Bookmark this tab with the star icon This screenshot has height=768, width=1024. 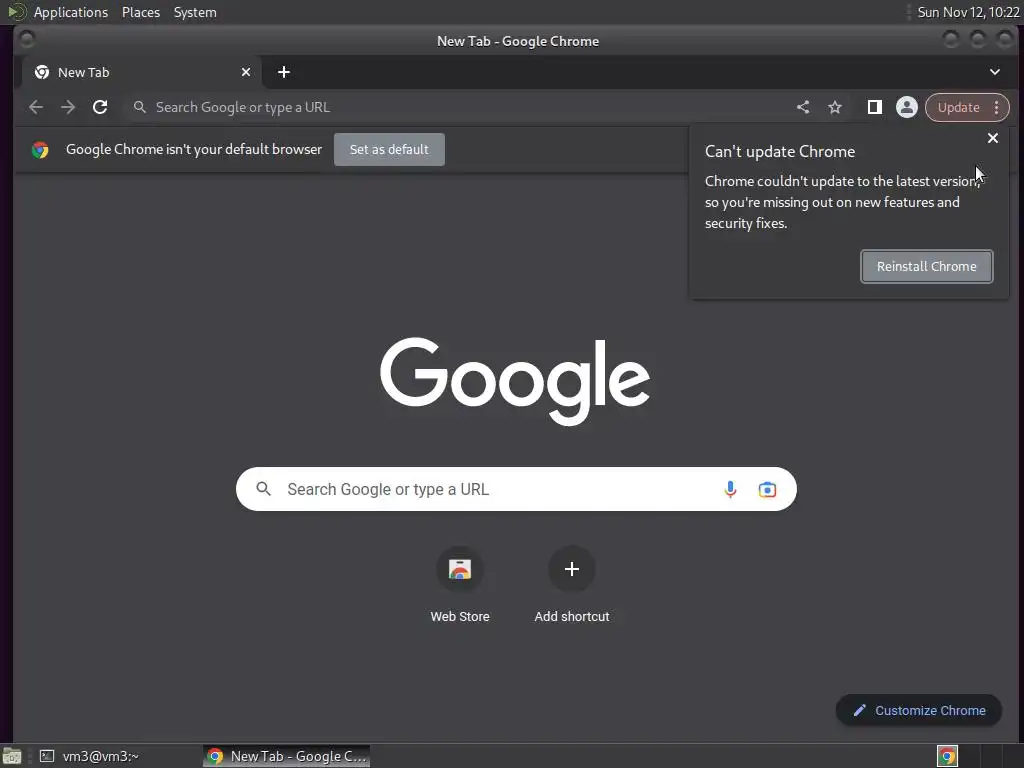coord(835,107)
